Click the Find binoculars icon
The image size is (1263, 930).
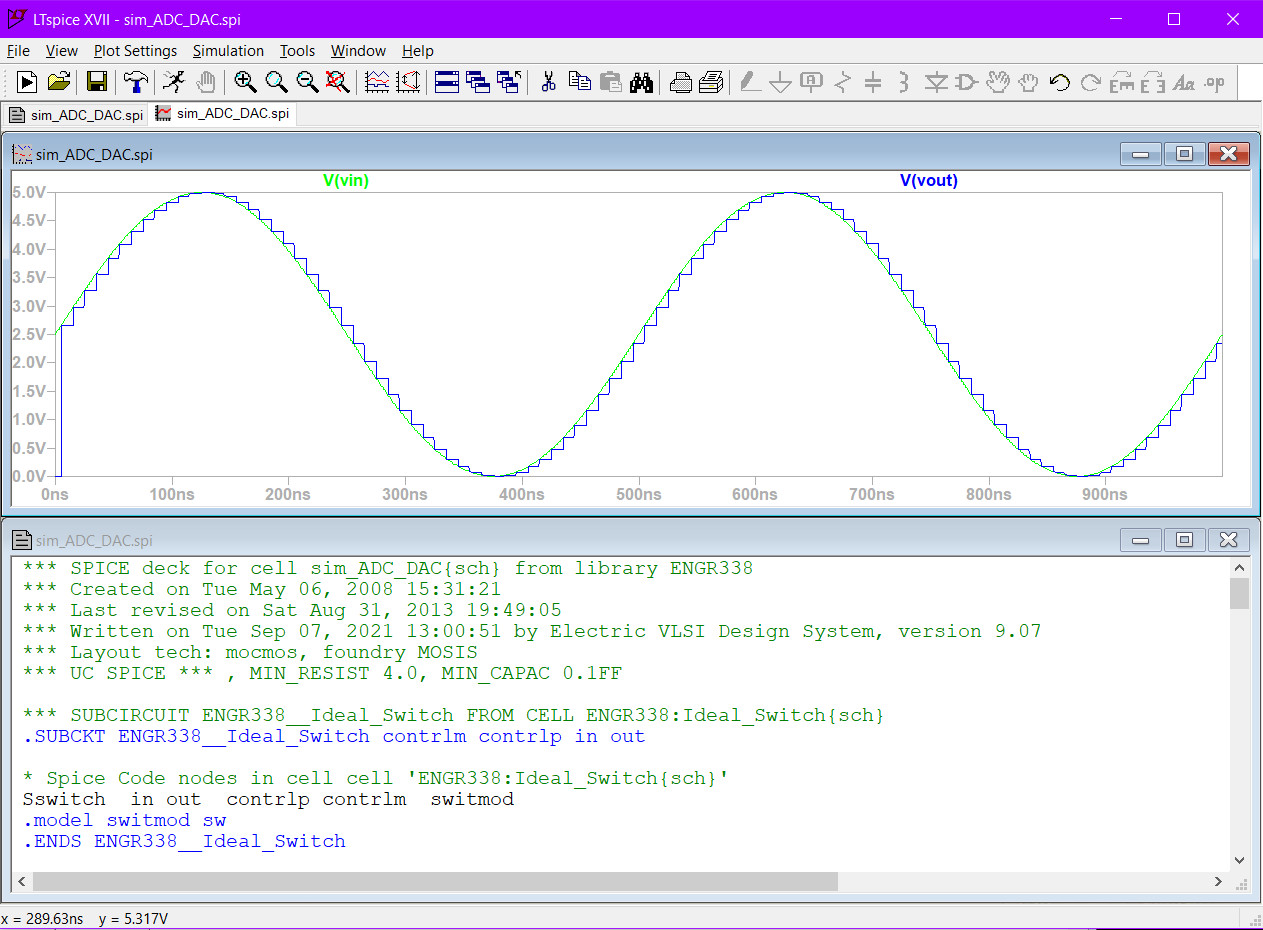(641, 83)
